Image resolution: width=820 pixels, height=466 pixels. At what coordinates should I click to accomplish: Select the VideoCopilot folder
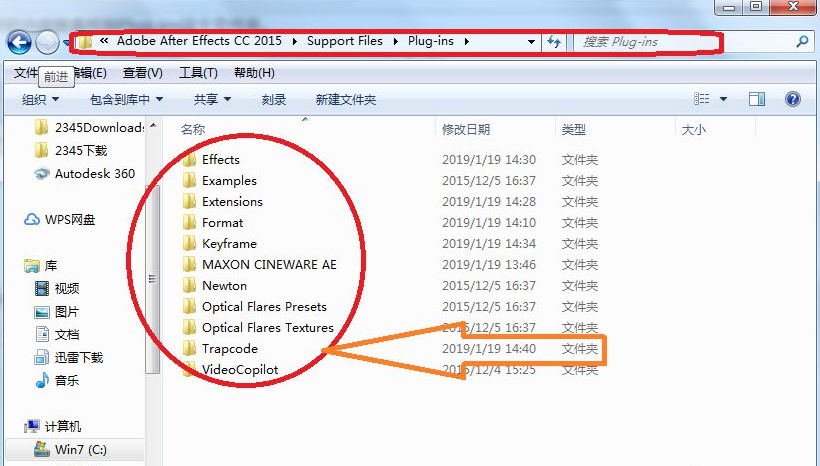click(240, 369)
